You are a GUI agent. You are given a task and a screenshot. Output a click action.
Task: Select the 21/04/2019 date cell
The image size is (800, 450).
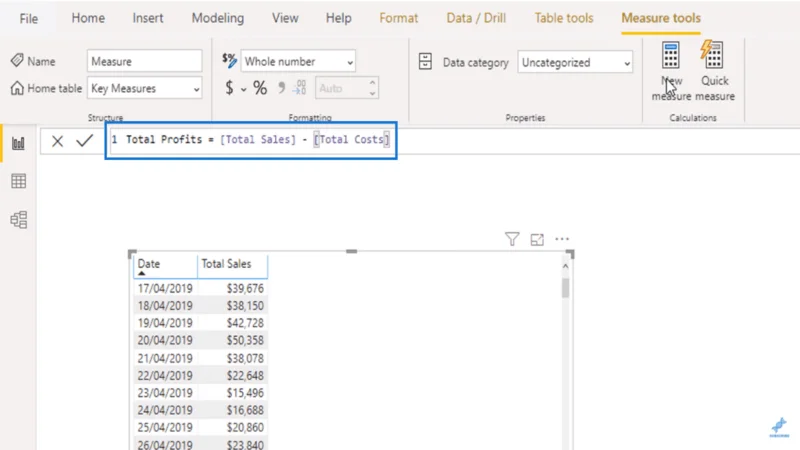click(x=165, y=358)
